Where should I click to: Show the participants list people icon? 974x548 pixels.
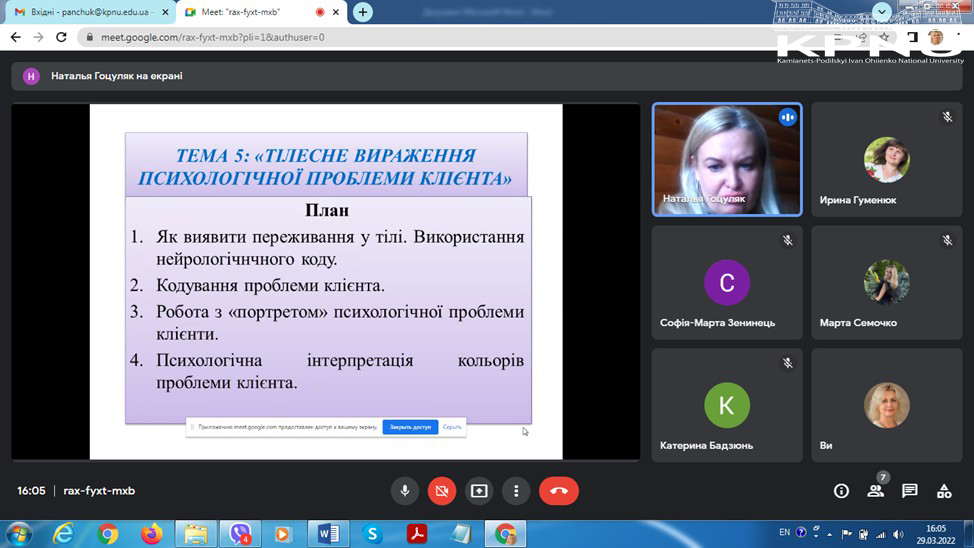pos(876,491)
